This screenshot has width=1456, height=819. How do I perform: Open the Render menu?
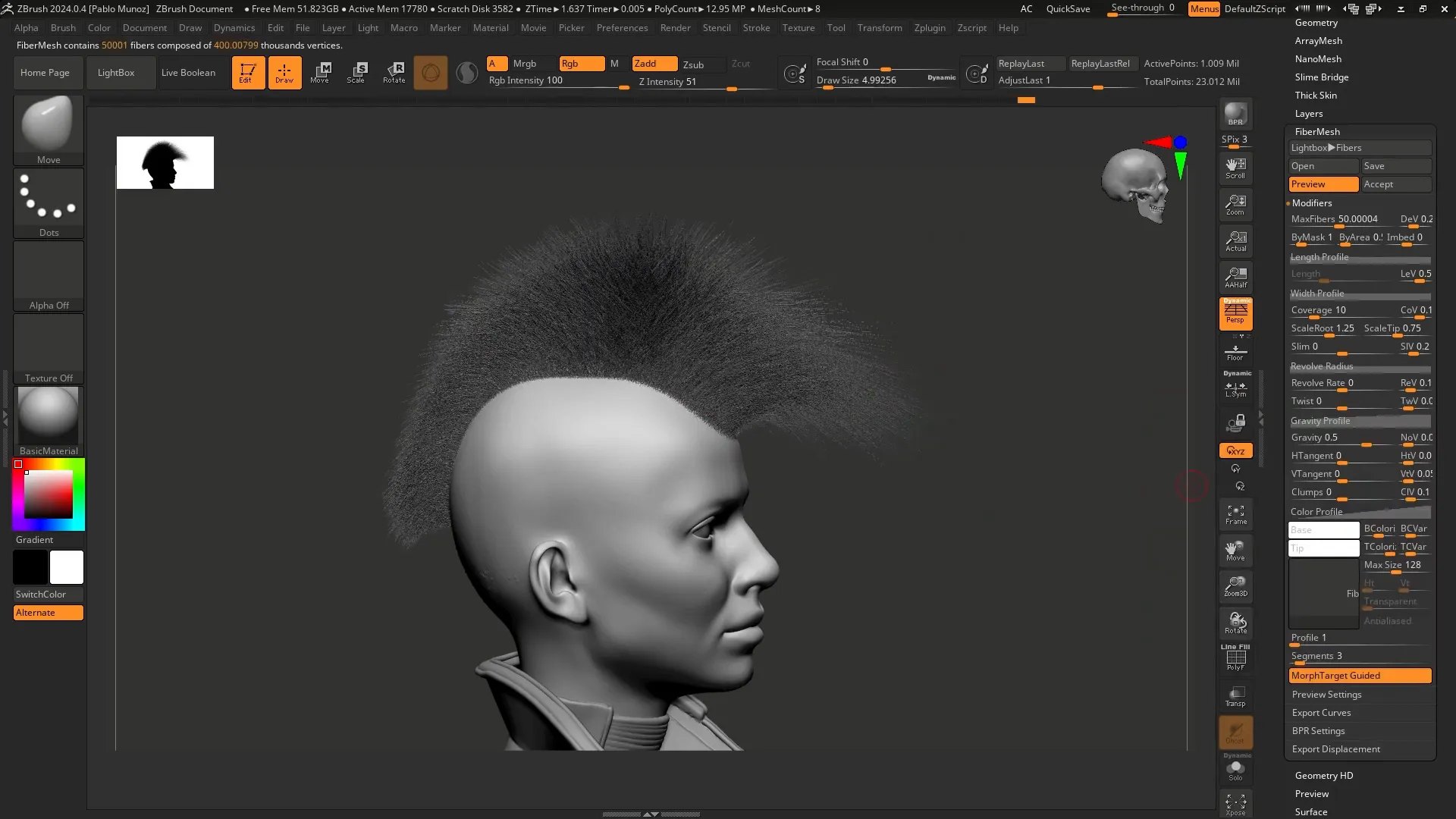(x=675, y=28)
